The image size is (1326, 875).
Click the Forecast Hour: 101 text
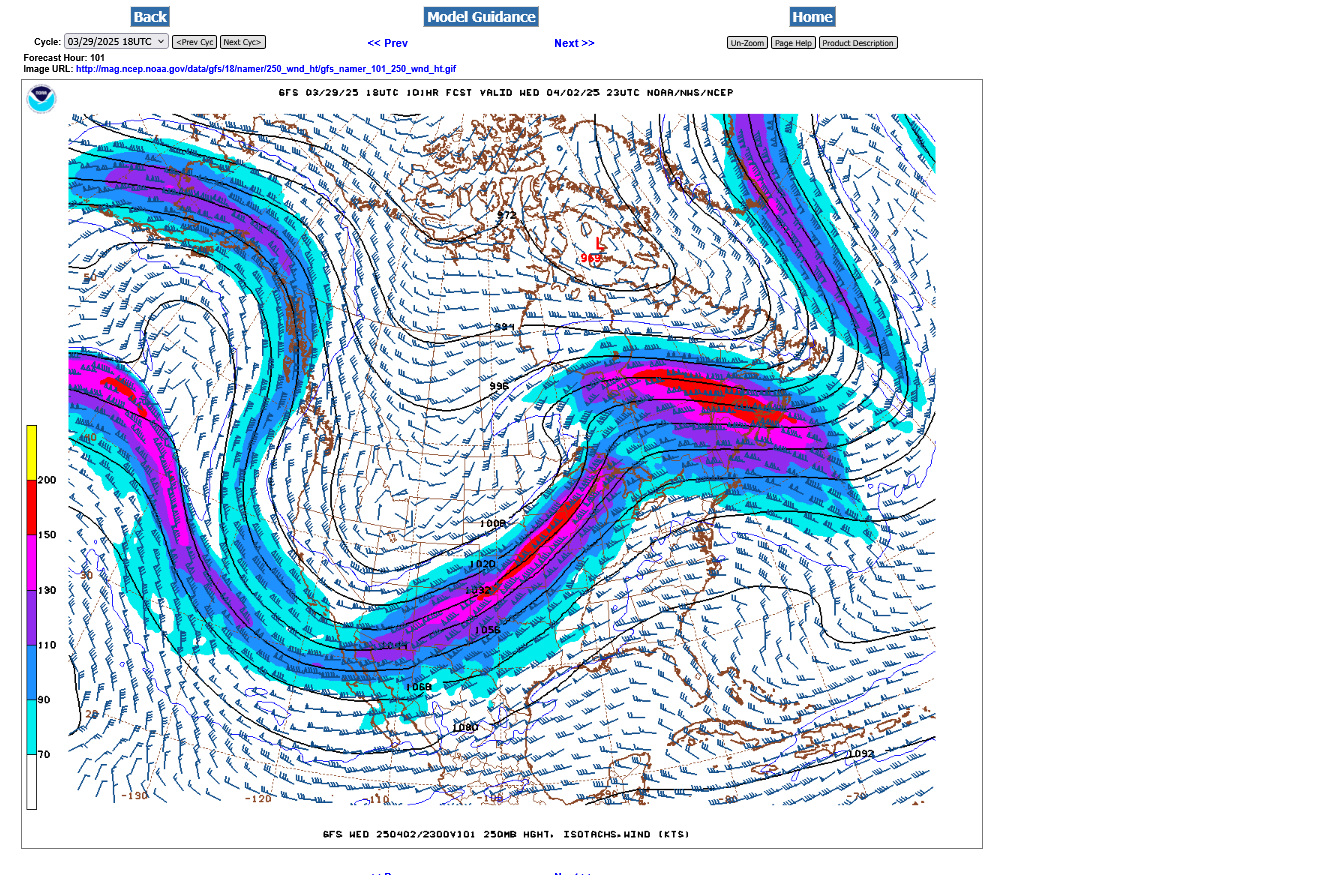[64, 58]
